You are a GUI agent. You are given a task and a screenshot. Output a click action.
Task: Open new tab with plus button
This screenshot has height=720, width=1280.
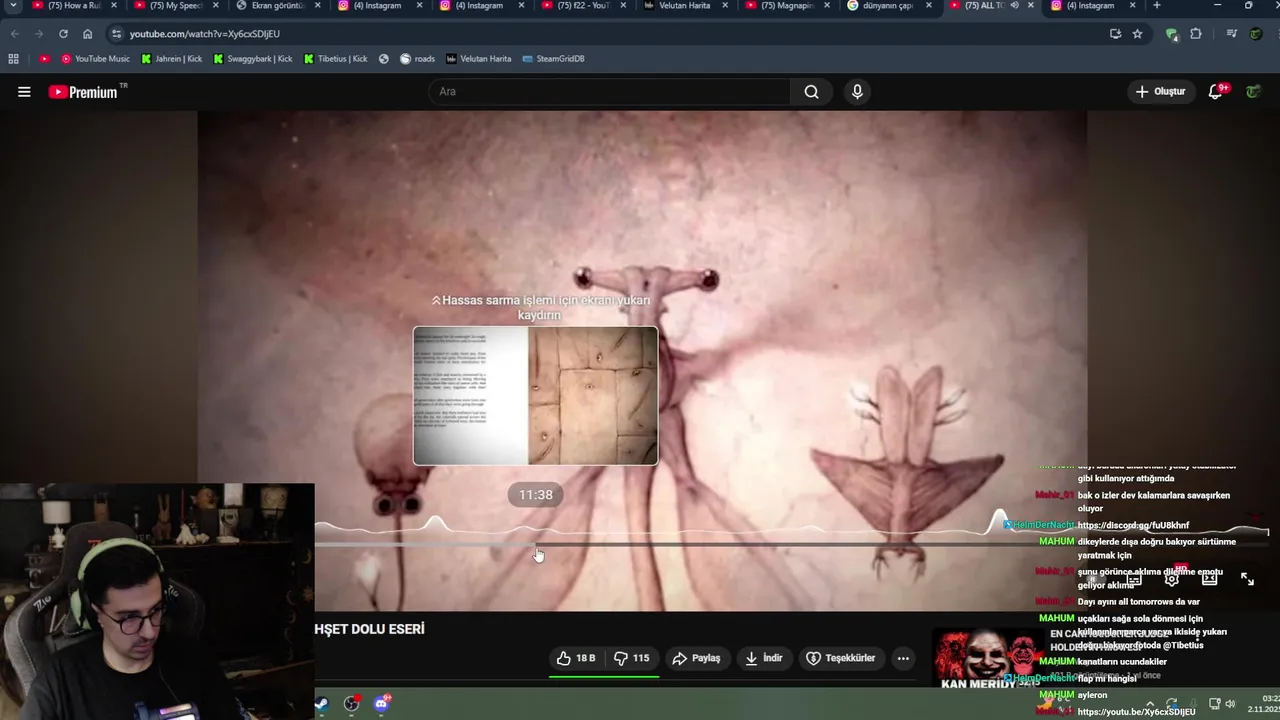pyautogui.click(x=1157, y=5)
